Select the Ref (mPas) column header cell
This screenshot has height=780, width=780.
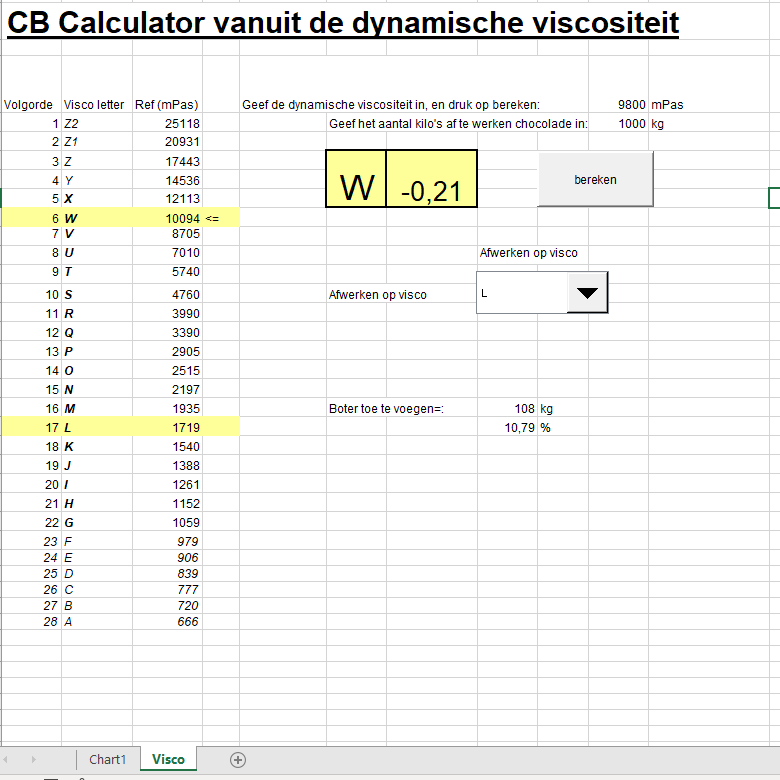(167, 105)
